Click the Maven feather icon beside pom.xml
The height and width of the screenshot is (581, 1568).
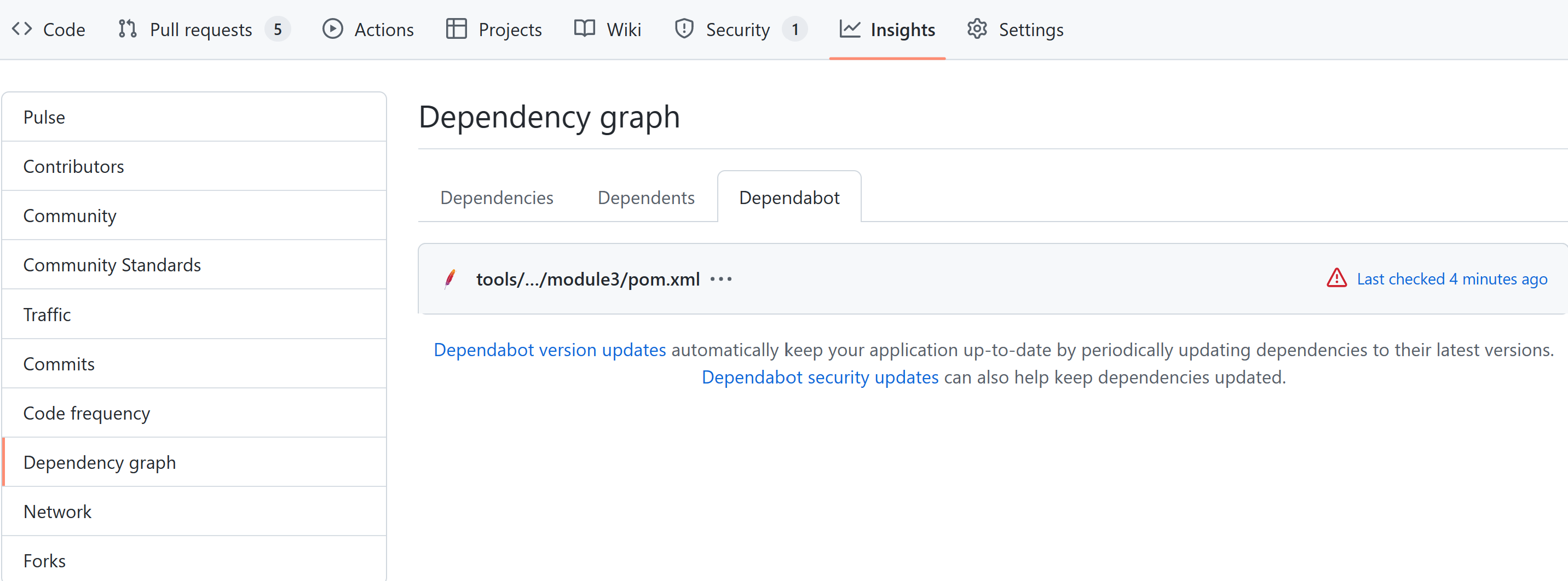click(x=450, y=278)
